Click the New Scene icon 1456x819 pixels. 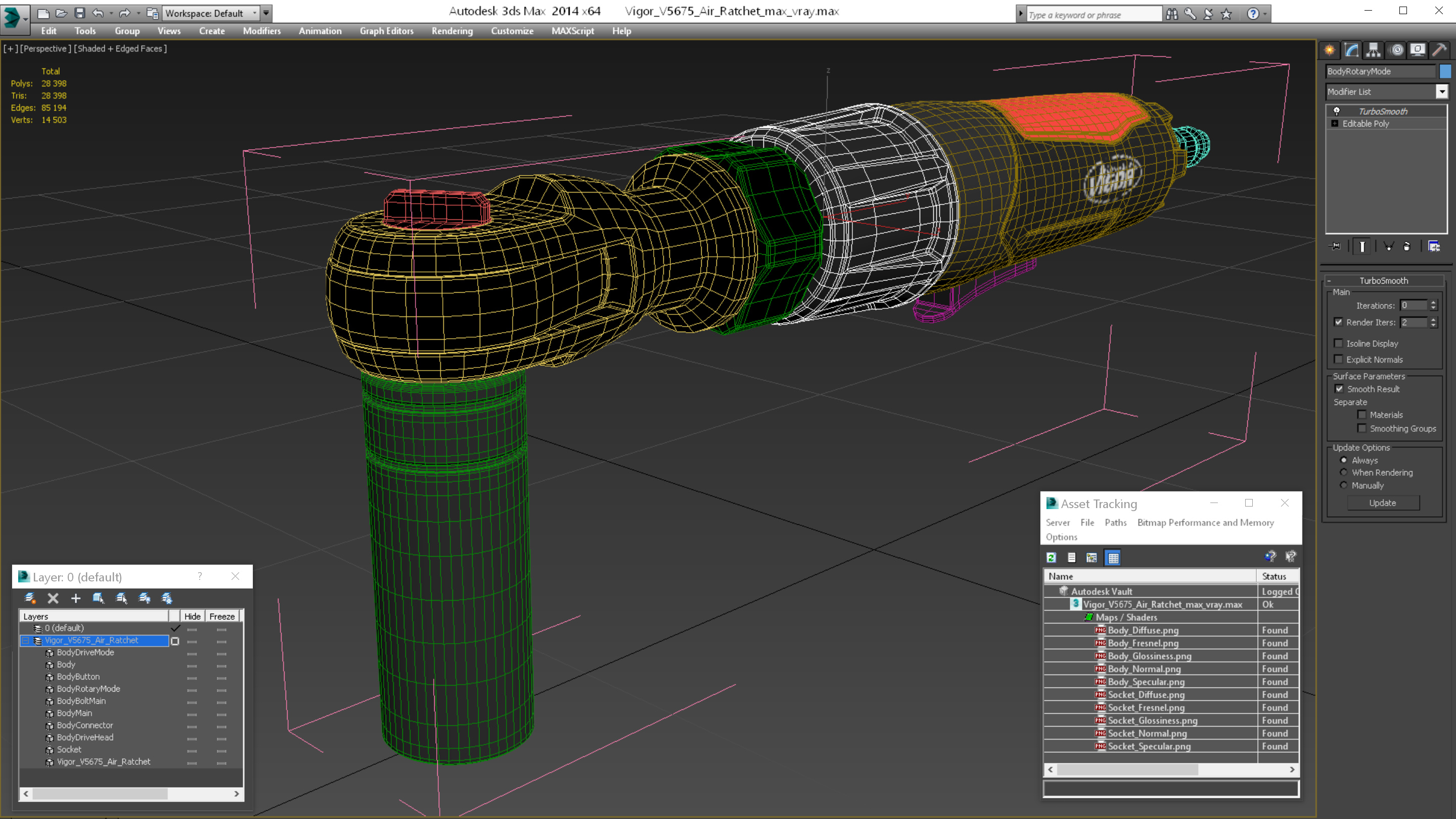[x=43, y=13]
